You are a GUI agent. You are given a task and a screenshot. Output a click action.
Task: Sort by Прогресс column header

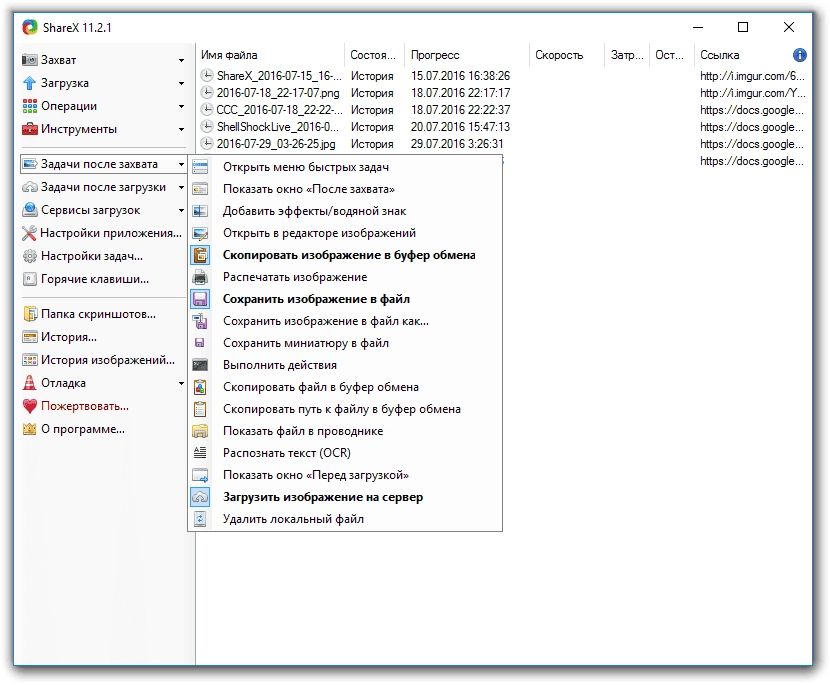[x=466, y=55]
